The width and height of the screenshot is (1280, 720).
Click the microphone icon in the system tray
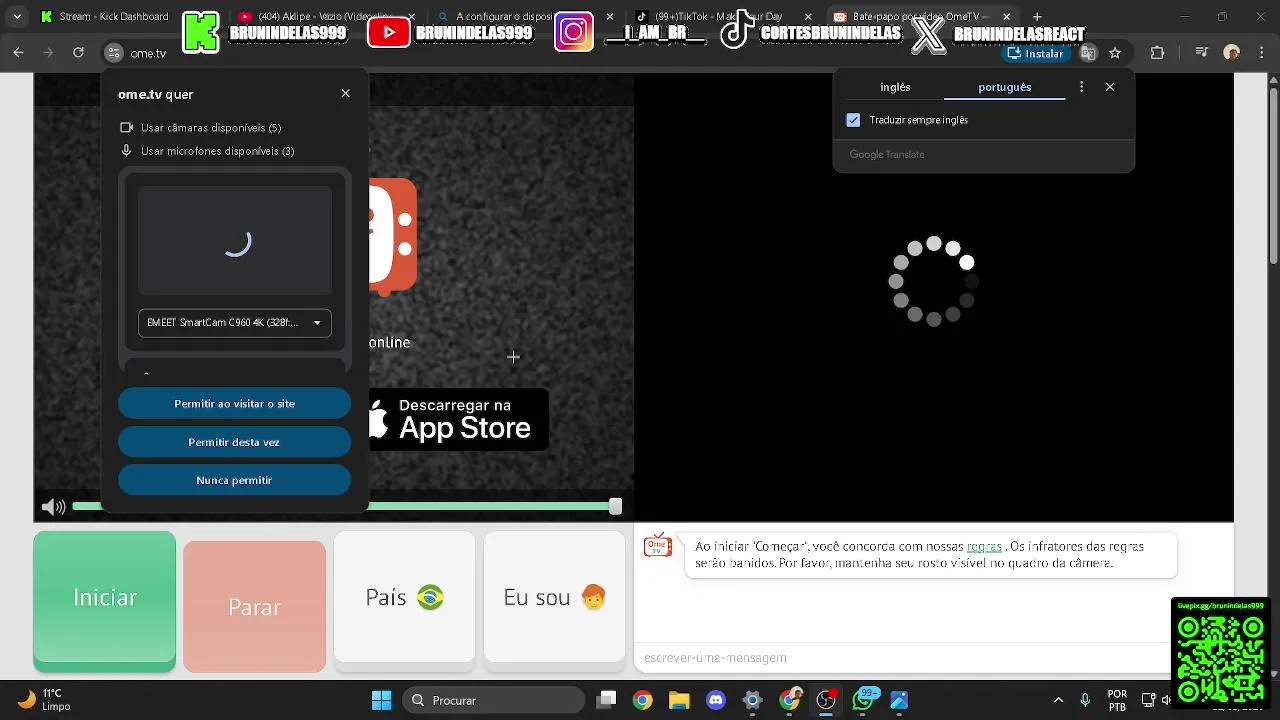pos(1085,700)
